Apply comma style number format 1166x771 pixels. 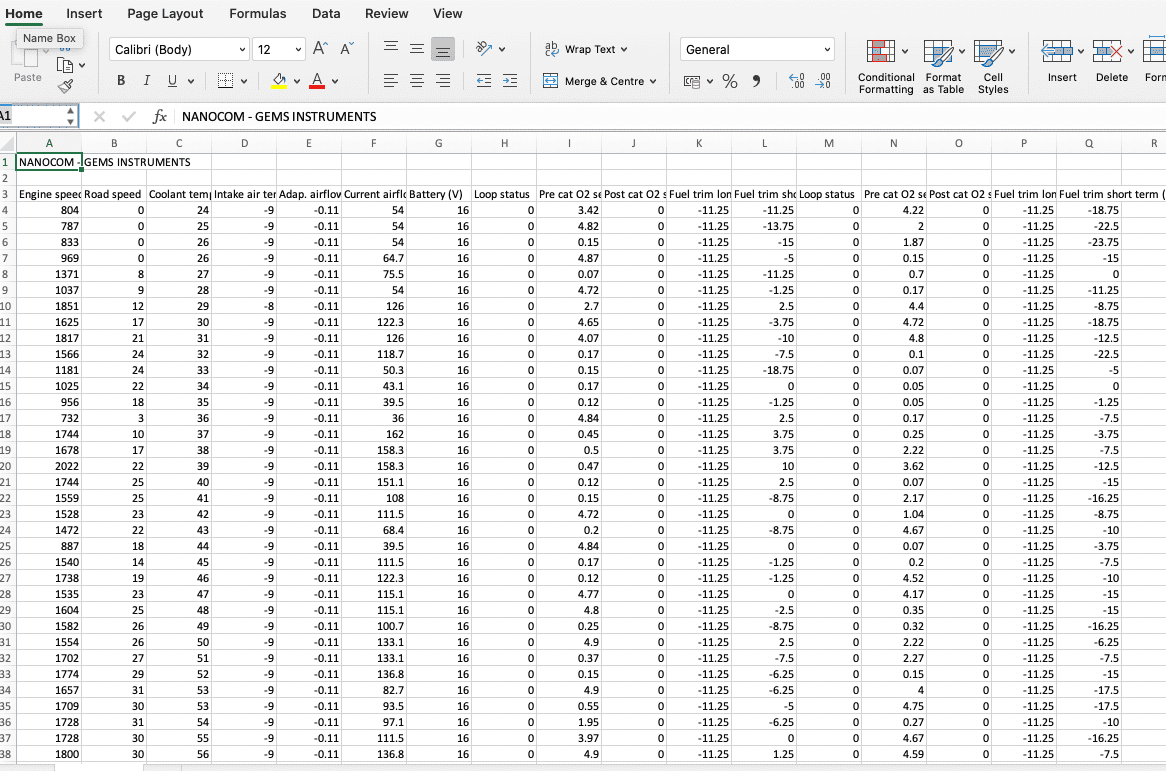[x=756, y=81]
